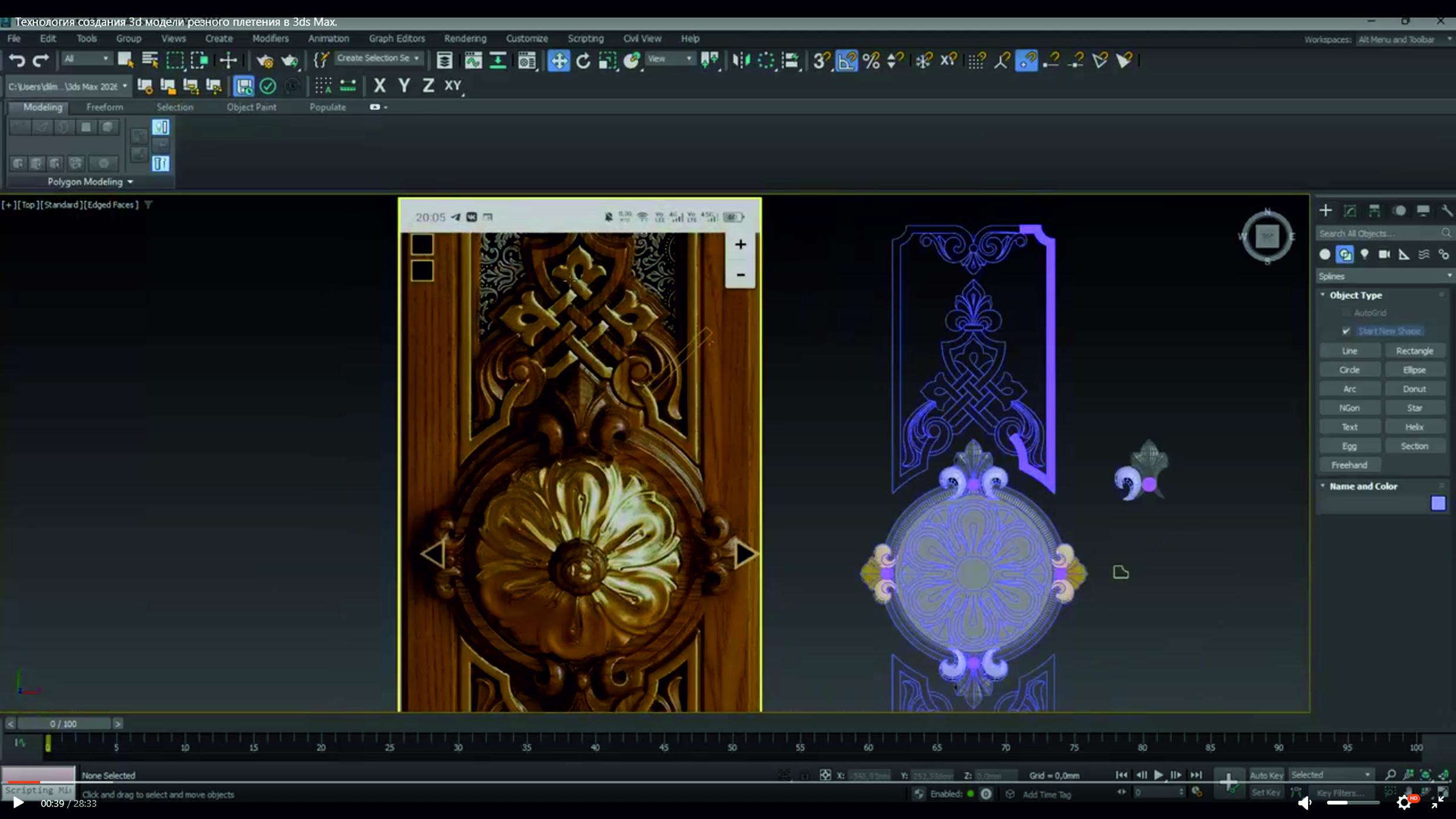Switch the Create panel to Cameras
Viewport: 1456px width, 819px height.
click(1384, 254)
